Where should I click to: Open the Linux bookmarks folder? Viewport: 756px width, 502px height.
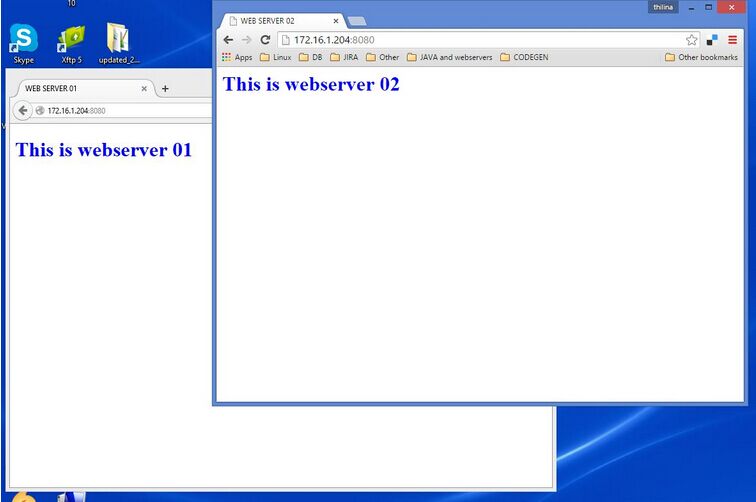click(x=275, y=57)
